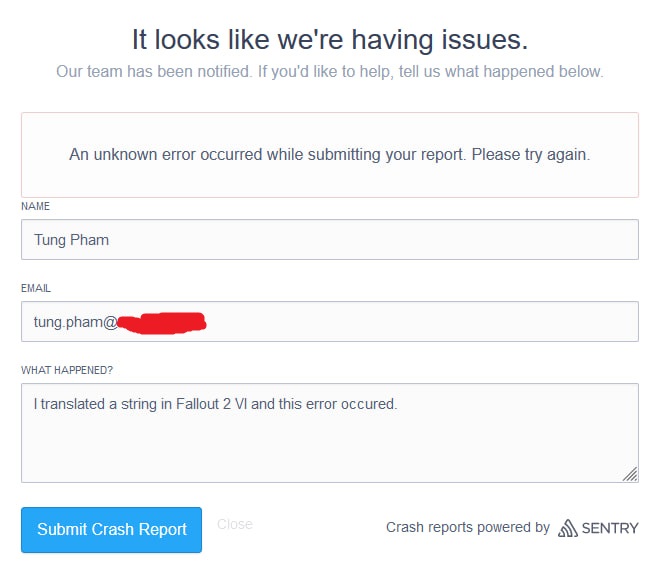Focus the Email input field
This screenshot has height=570, width=650.
(330, 322)
